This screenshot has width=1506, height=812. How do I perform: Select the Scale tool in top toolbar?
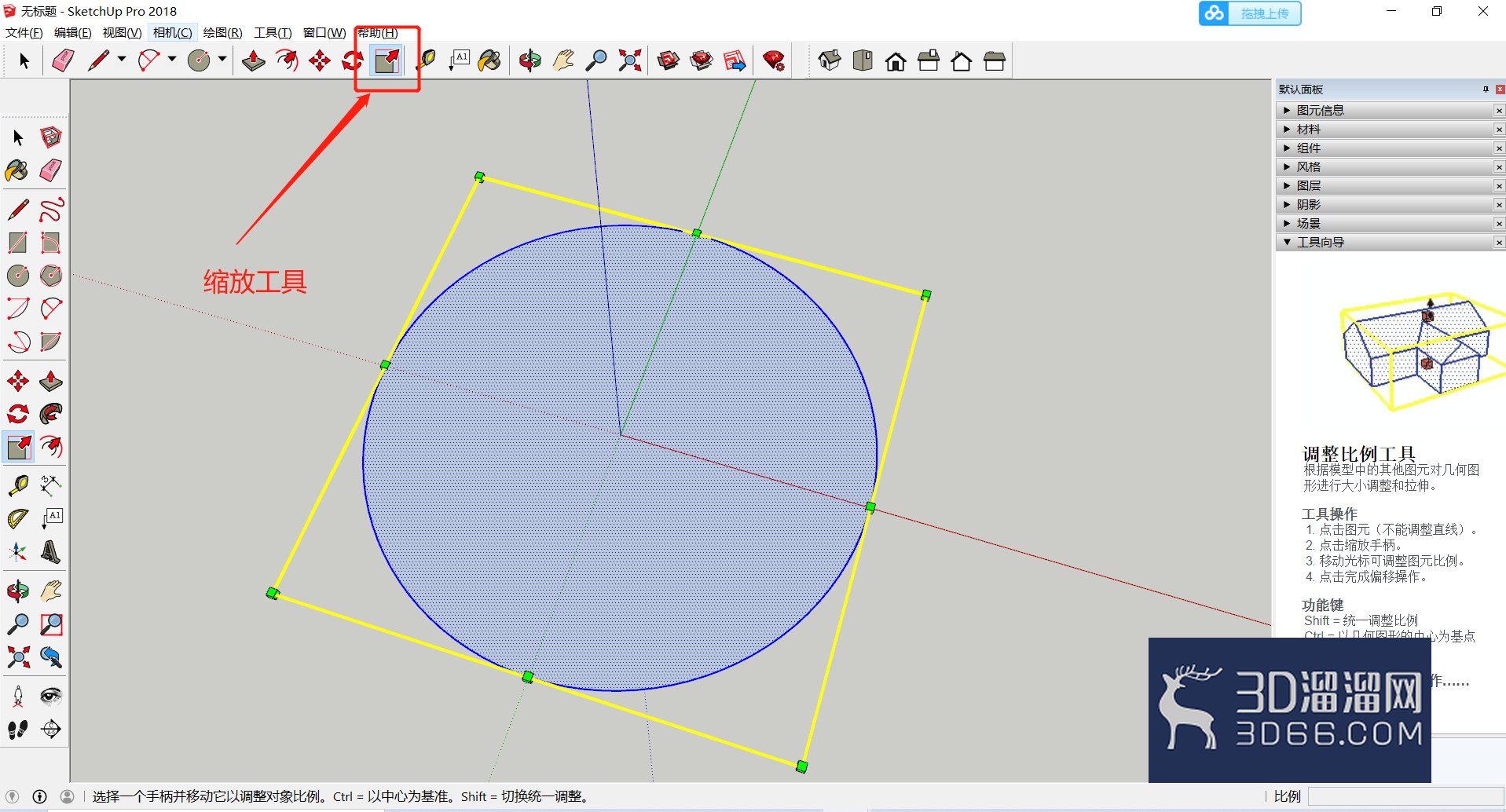(x=387, y=60)
